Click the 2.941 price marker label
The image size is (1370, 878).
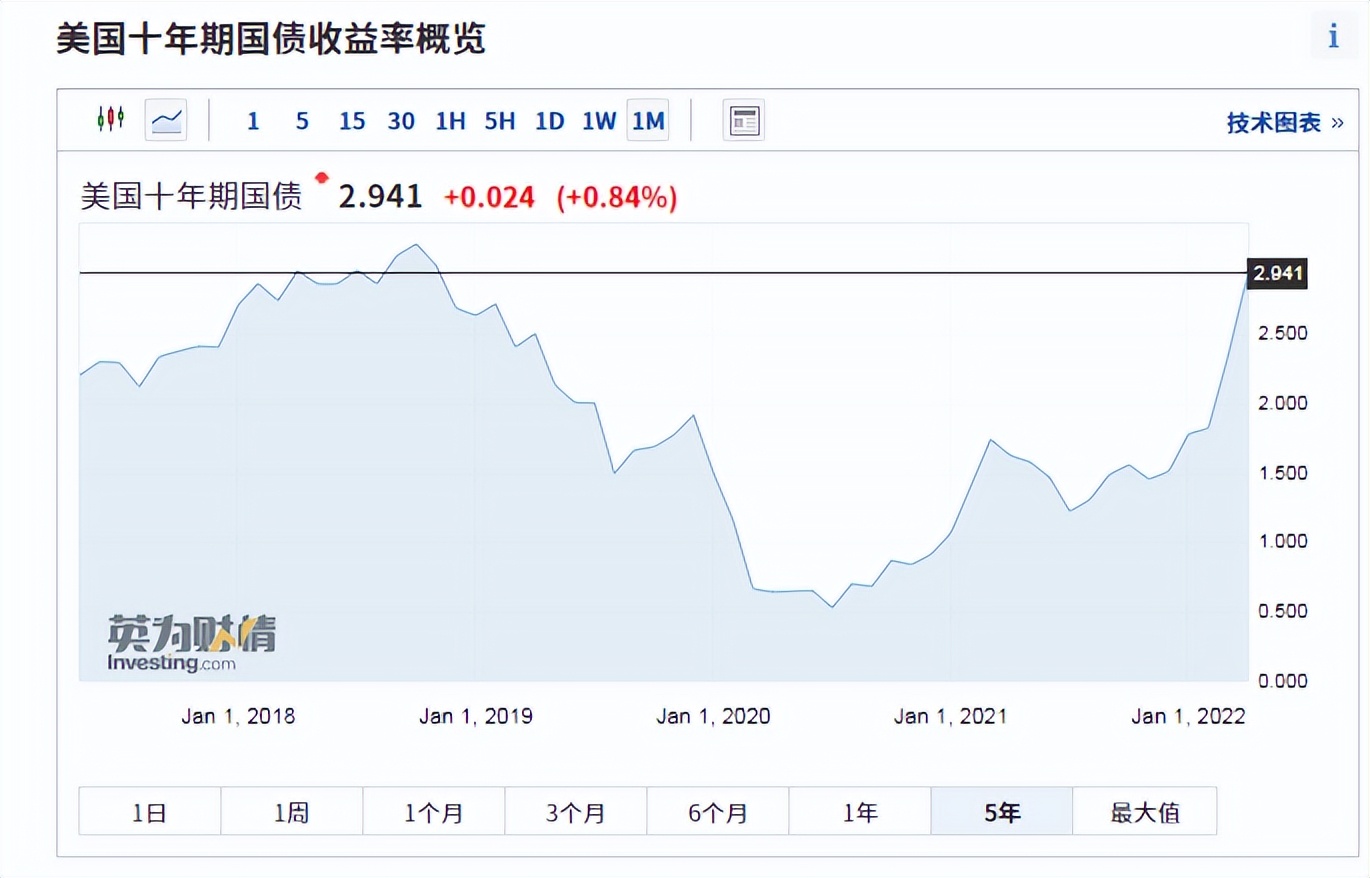[x=1277, y=273]
